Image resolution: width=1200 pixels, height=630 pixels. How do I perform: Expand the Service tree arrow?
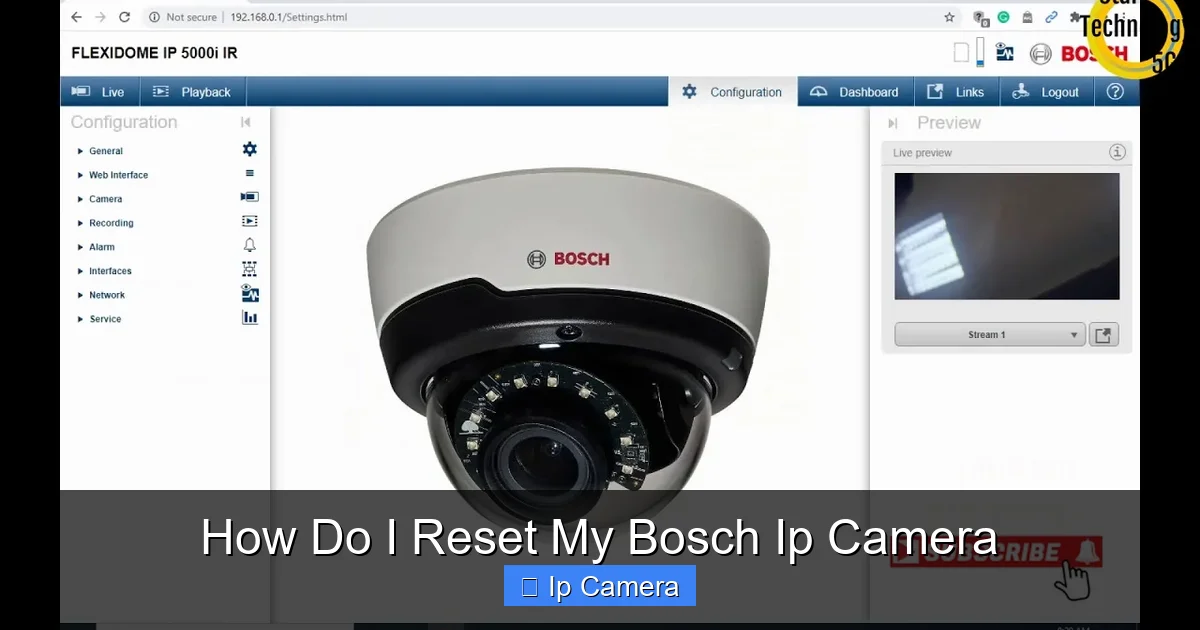click(81, 319)
